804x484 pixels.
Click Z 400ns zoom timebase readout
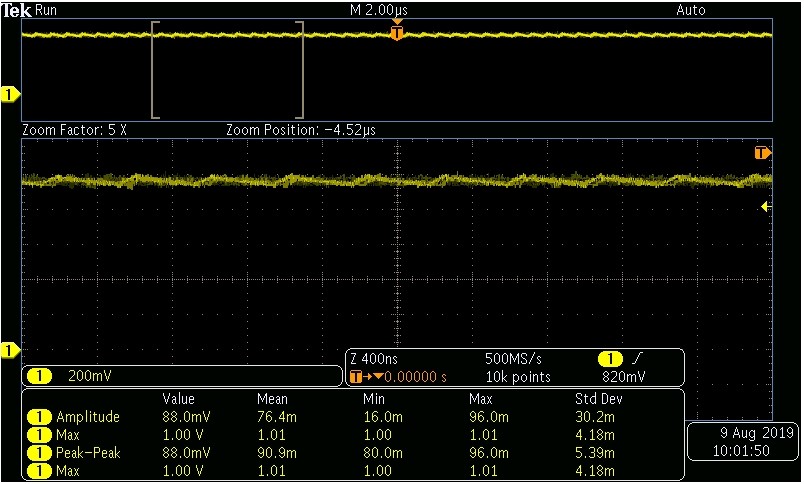pyautogui.click(x=374, y=358)
